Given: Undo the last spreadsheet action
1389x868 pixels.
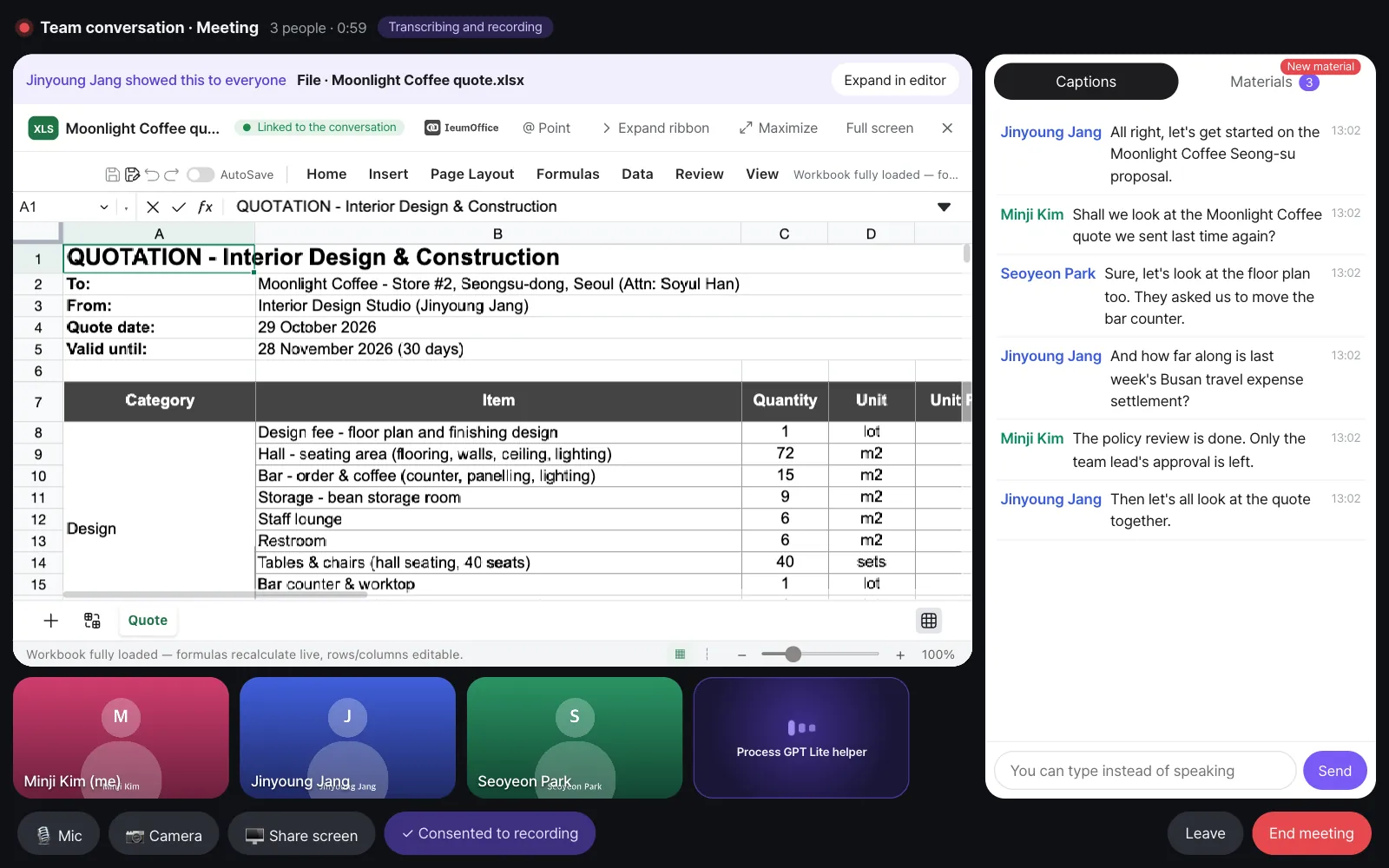Looking at the screenshot, I should tap(152, 174).
